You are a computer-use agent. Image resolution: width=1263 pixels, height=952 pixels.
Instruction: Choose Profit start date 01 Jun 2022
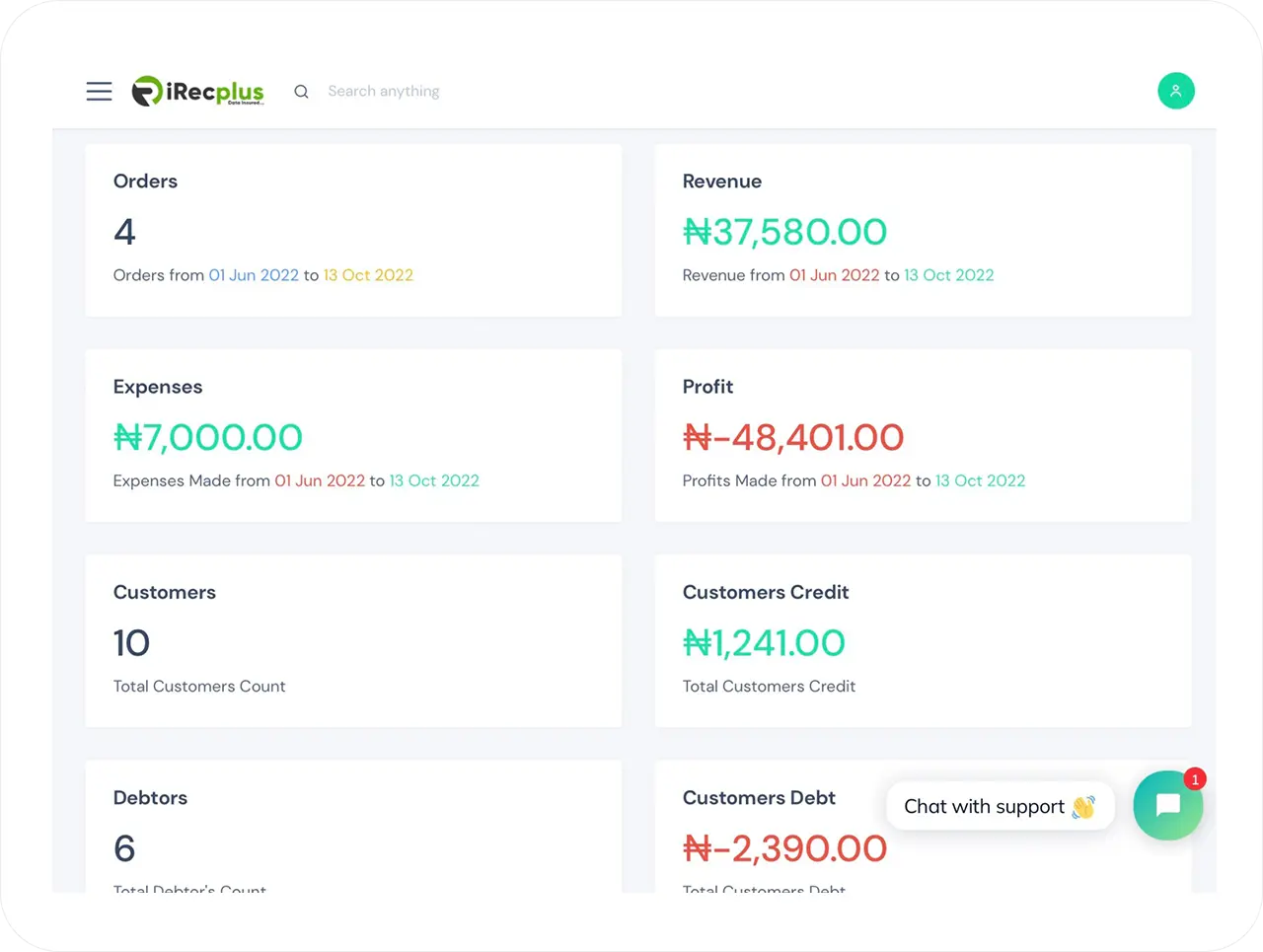(865, 480)
